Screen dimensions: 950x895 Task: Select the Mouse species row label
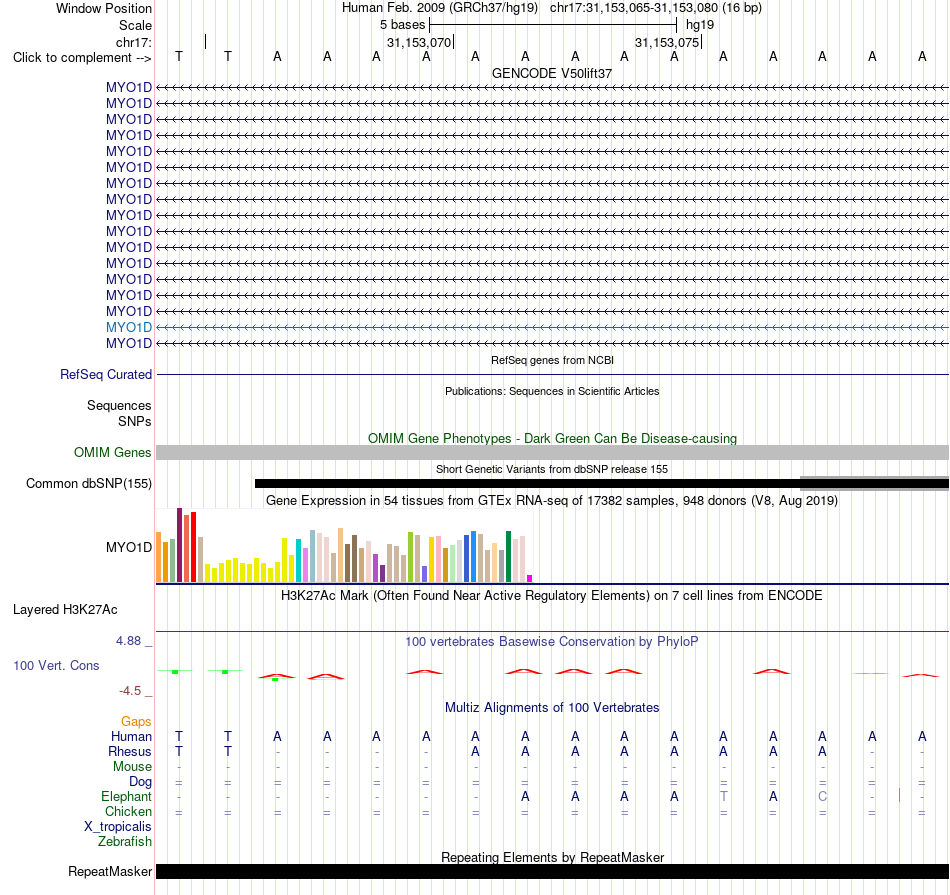point(132,767)
